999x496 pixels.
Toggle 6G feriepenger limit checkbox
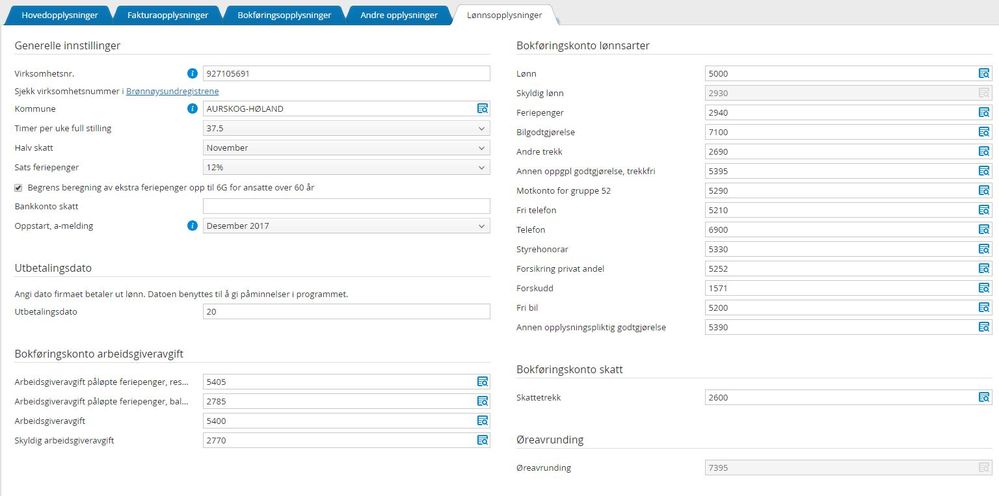[x=18, y=187]
